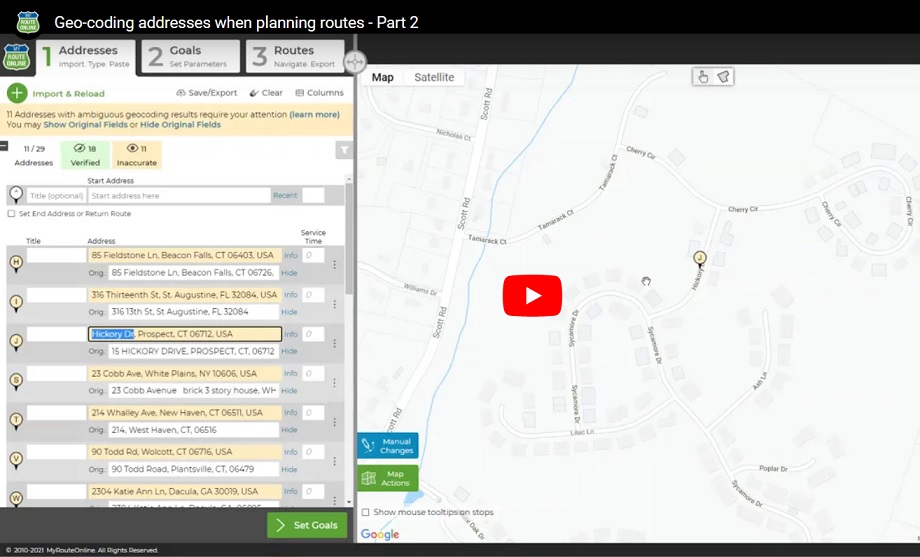The width and height of the screenshot is (920, 557).
Task: Click the Start address here field
Action: coord(179,195)
